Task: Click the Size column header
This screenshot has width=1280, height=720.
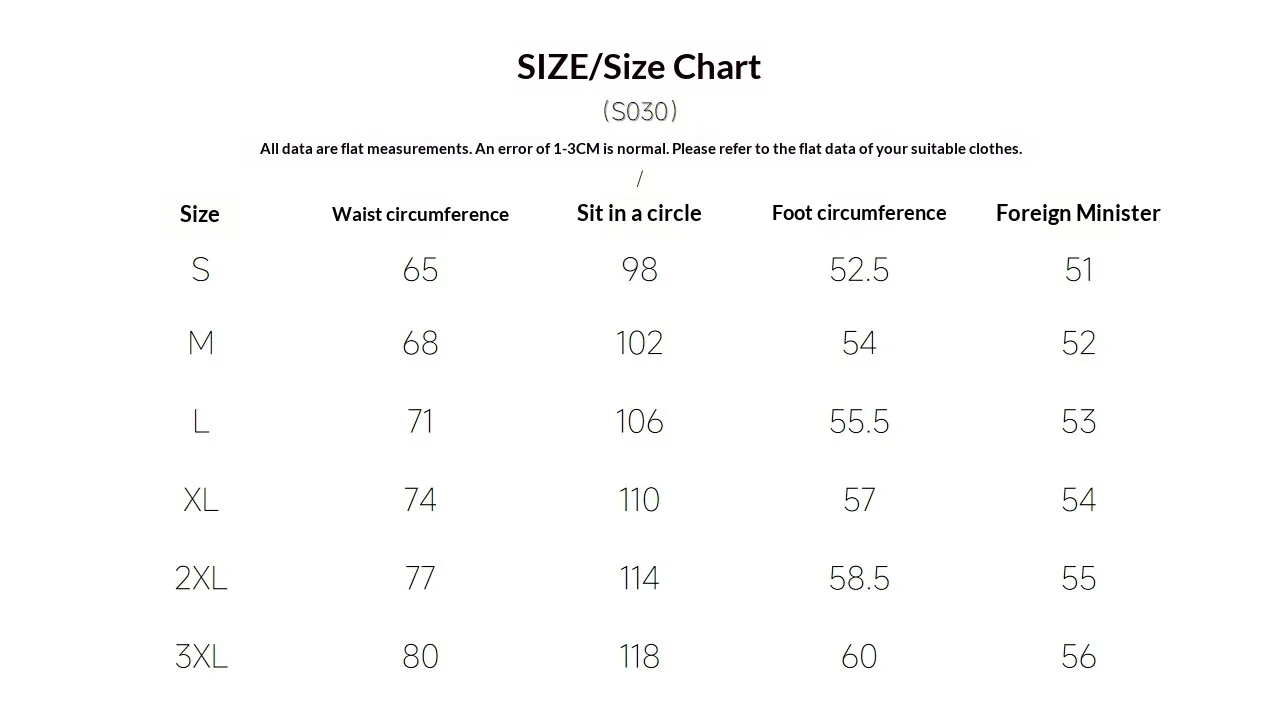Action: 200,214
